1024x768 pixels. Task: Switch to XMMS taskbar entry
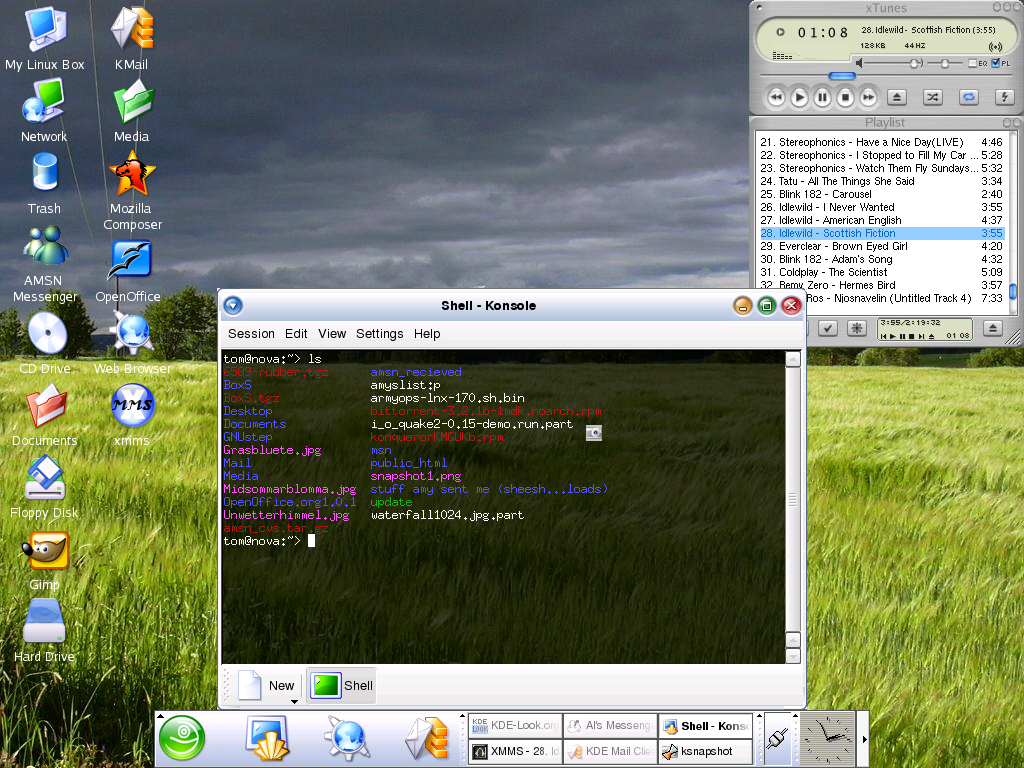(515, 752)
